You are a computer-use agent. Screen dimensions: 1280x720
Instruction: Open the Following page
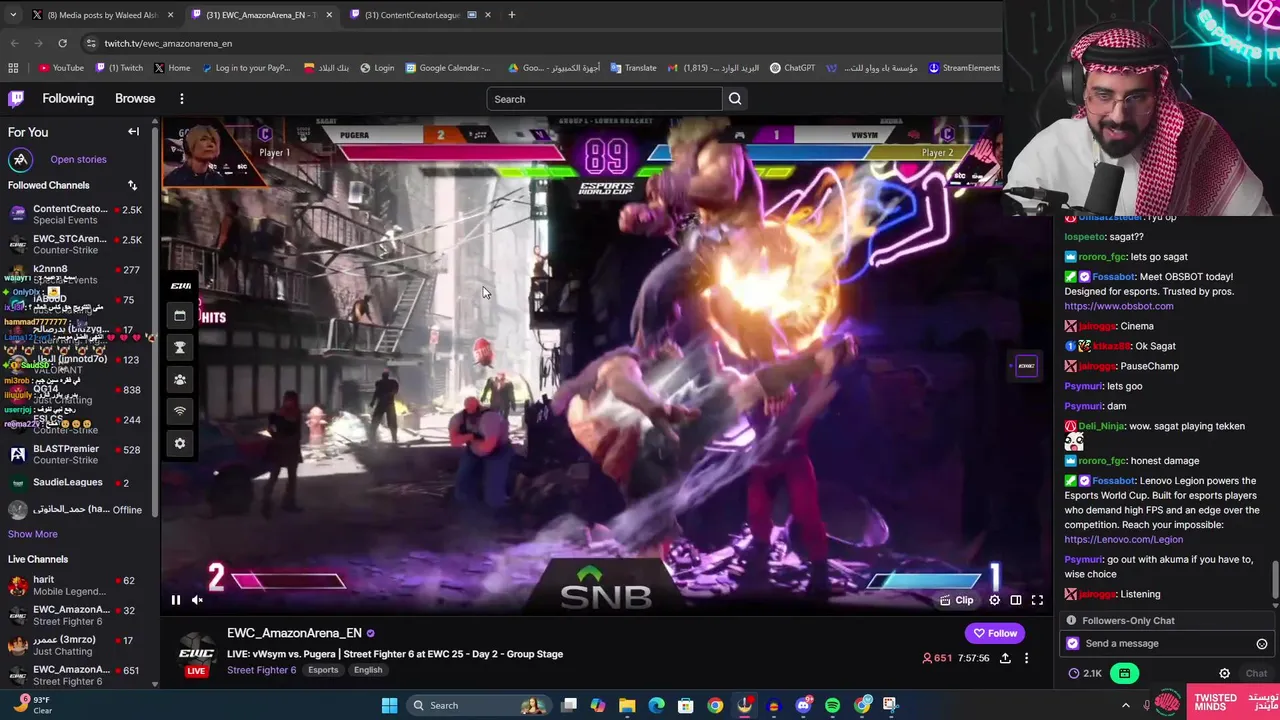tap(68, 99)
